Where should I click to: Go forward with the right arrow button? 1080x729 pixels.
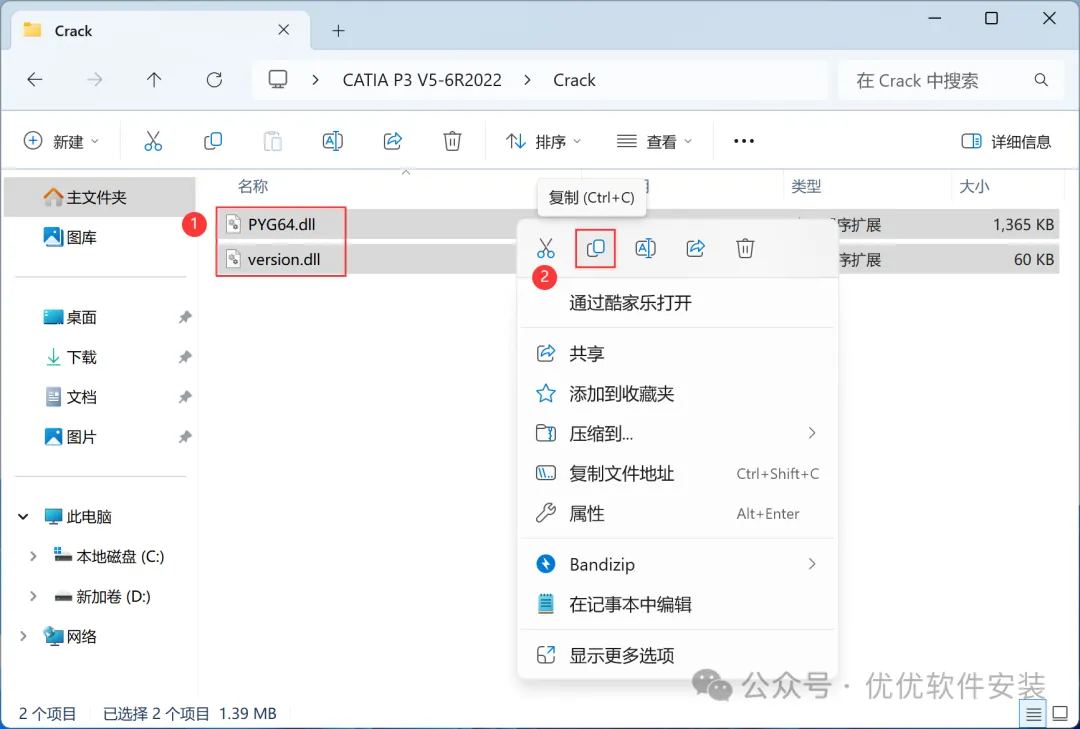pos(94,80)
